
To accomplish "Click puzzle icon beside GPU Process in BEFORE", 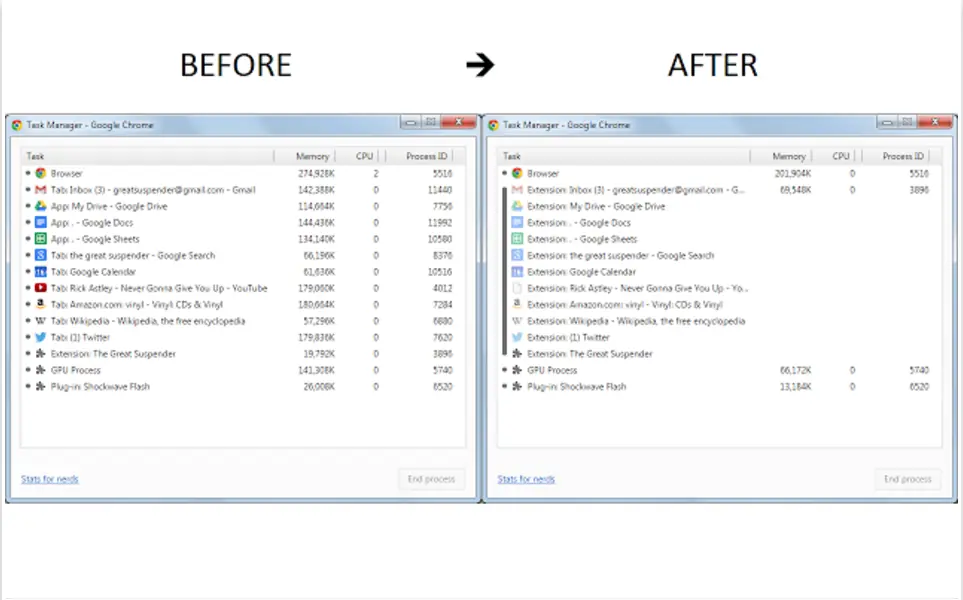I will coord(41,370).
